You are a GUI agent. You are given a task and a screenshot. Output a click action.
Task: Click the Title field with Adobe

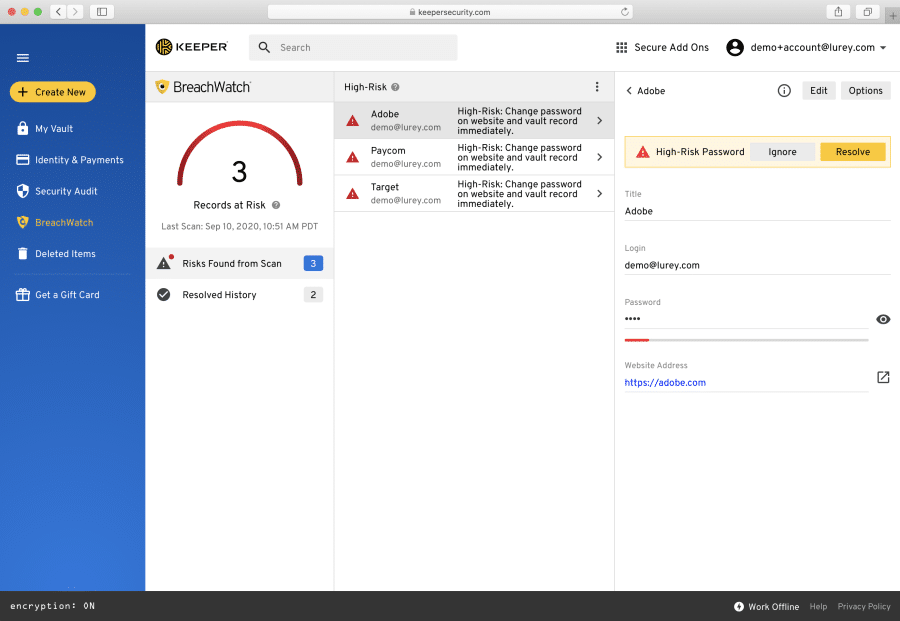coord(758,211)
